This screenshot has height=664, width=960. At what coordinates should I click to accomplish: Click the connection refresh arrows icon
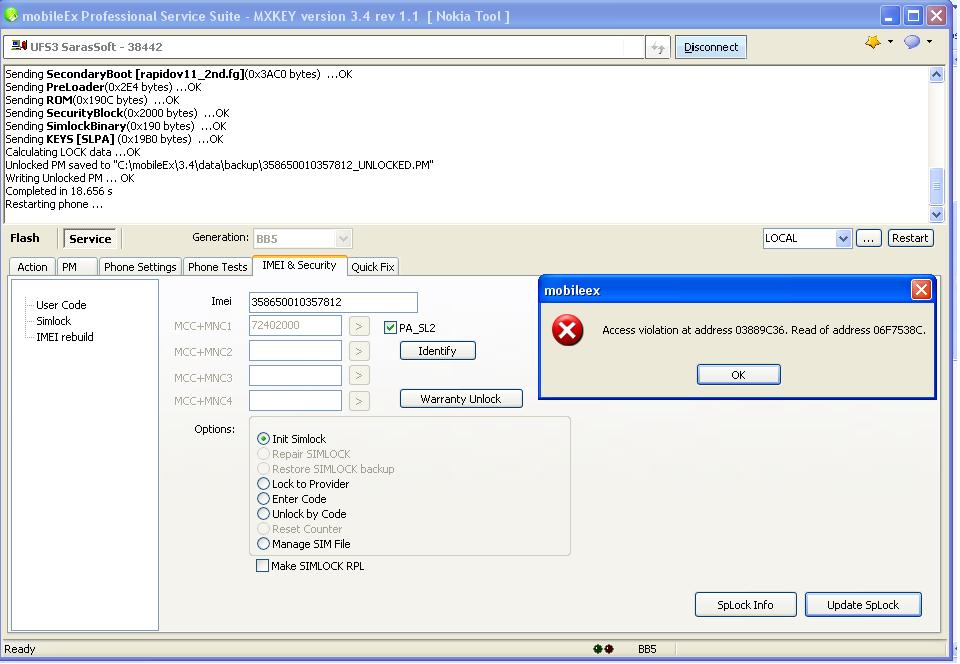click(x=658, y=47)
